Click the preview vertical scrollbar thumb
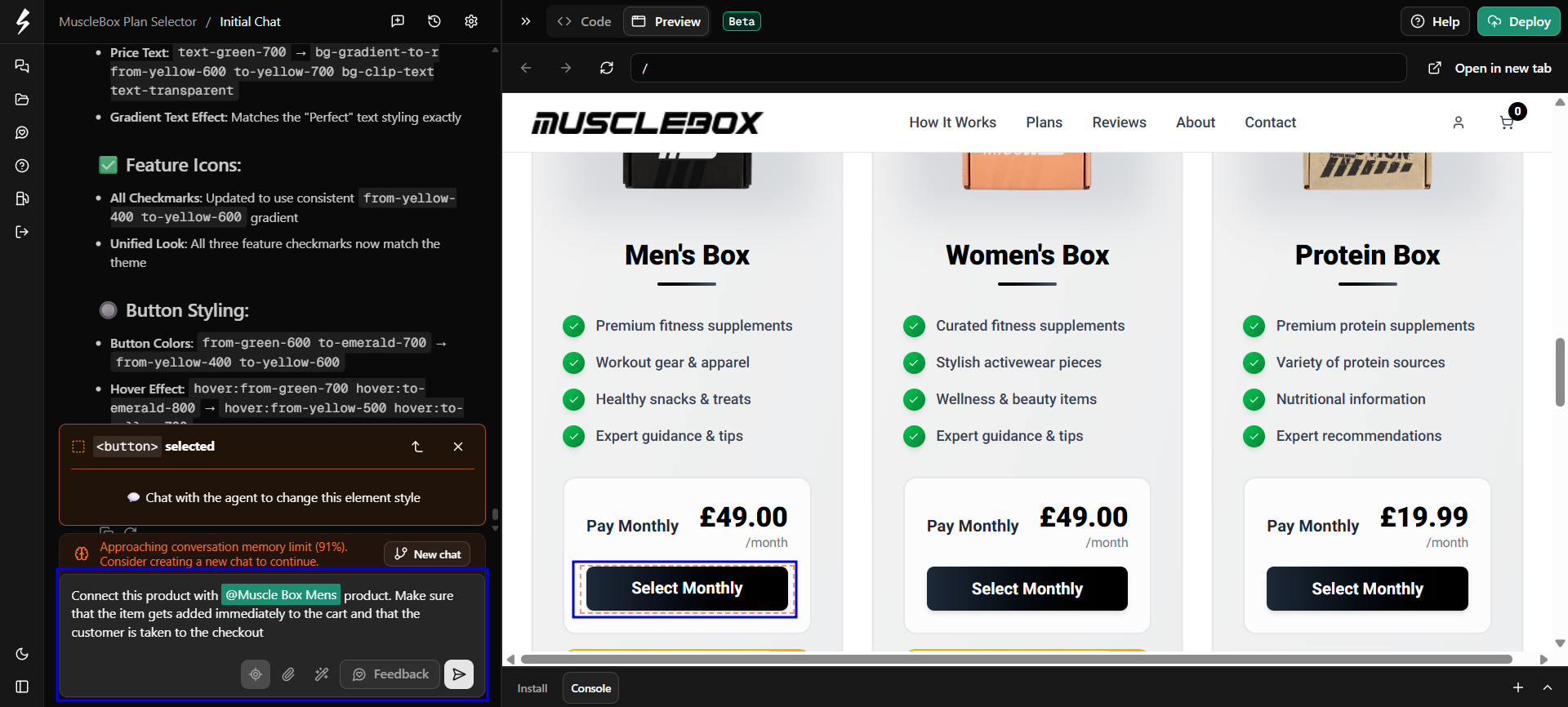This screenshot has width=1568, height=707. [x=1560, y=372]
